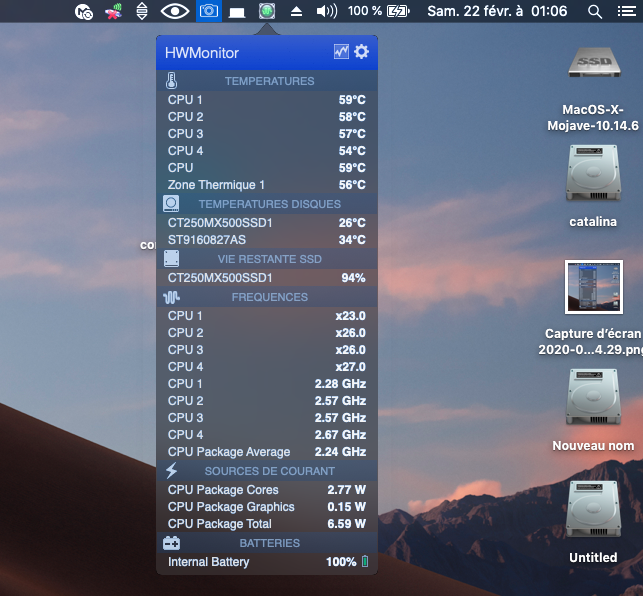Select the ST9160827AS 34°C disk row

pyautogui.click(x=267, y=240)
